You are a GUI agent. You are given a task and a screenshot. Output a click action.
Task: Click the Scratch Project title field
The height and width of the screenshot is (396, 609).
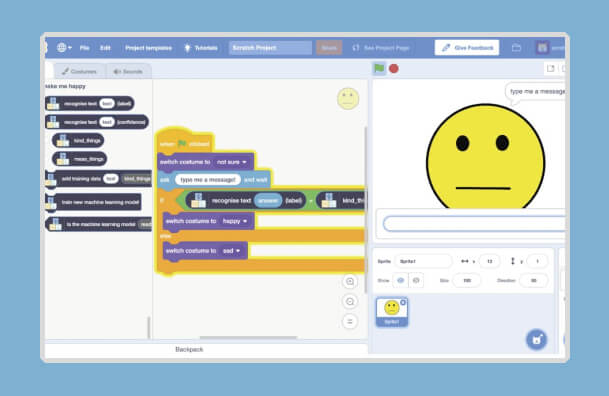[270, 48]
